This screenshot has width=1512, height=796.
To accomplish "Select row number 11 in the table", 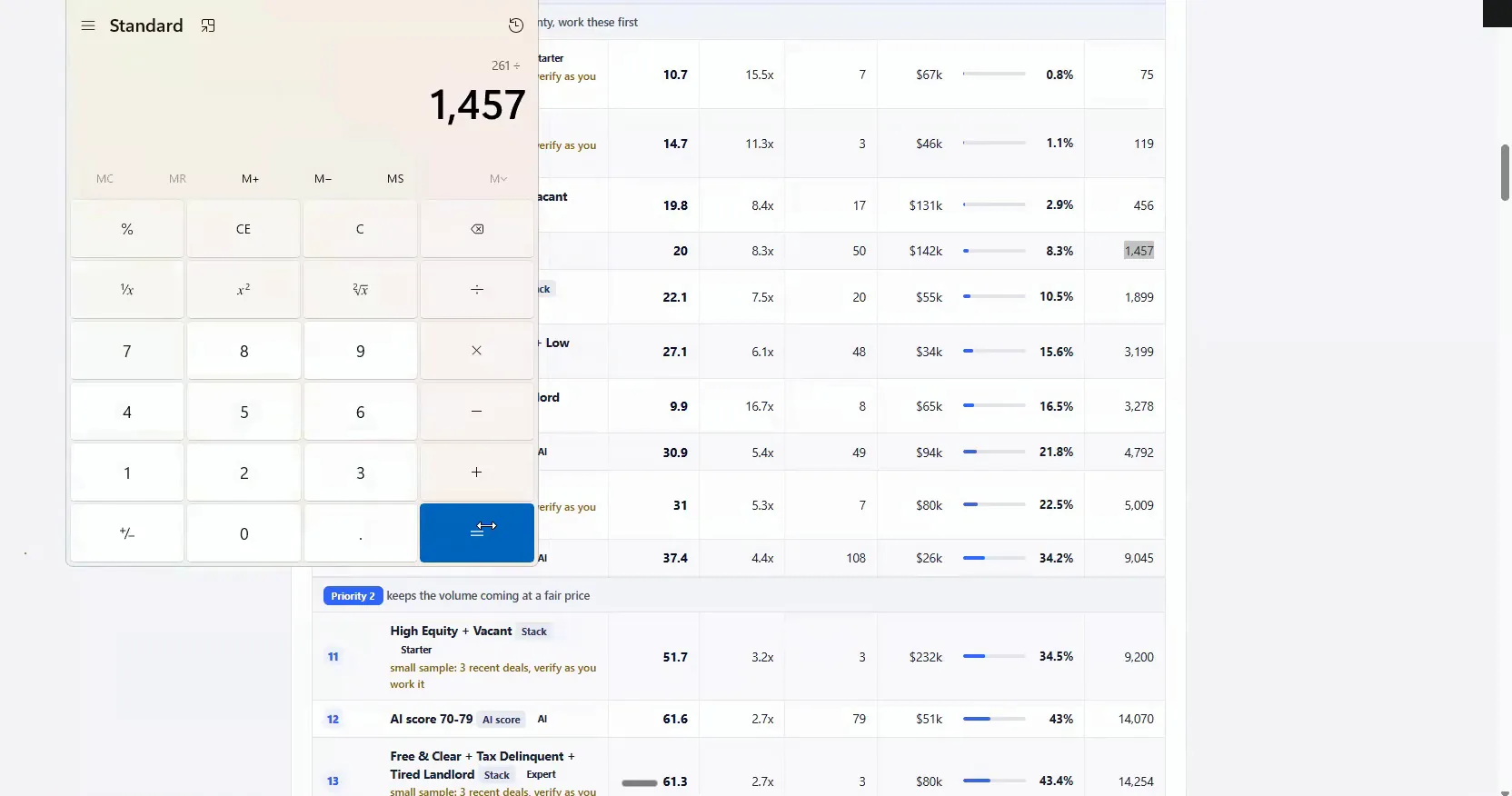I will click(333, 657).
